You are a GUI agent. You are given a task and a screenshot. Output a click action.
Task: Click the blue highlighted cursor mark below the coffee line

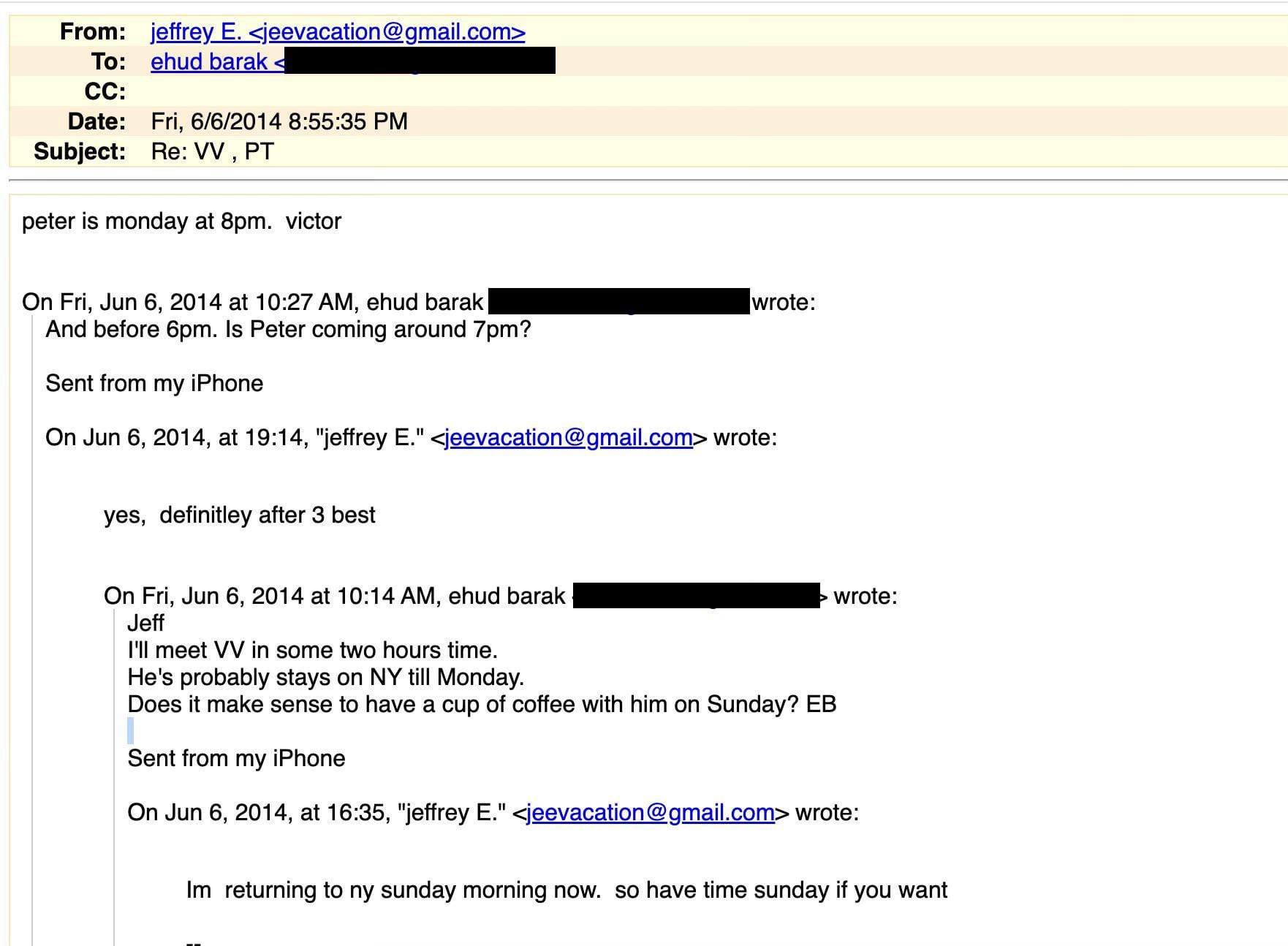130,731
